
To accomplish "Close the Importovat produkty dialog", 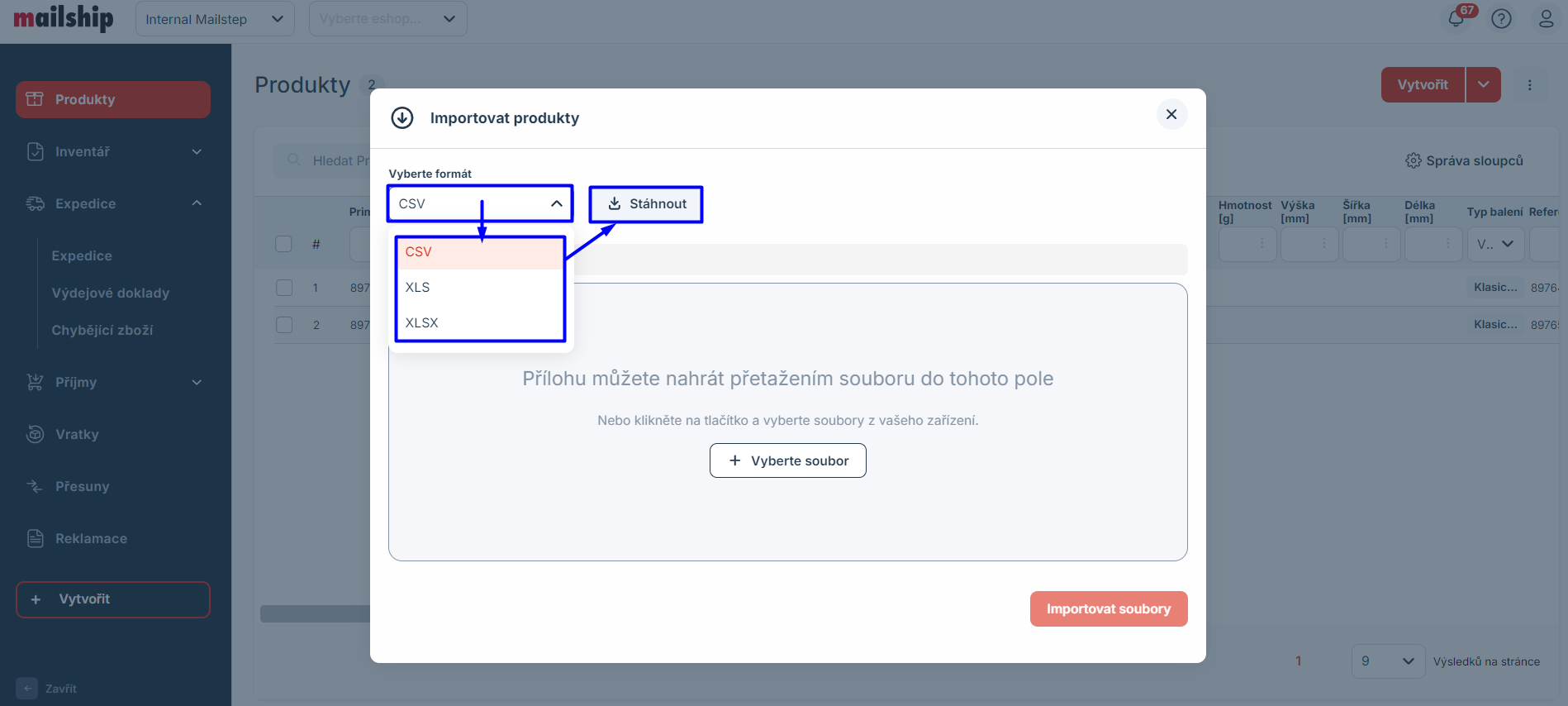I will pos(1171,114).
